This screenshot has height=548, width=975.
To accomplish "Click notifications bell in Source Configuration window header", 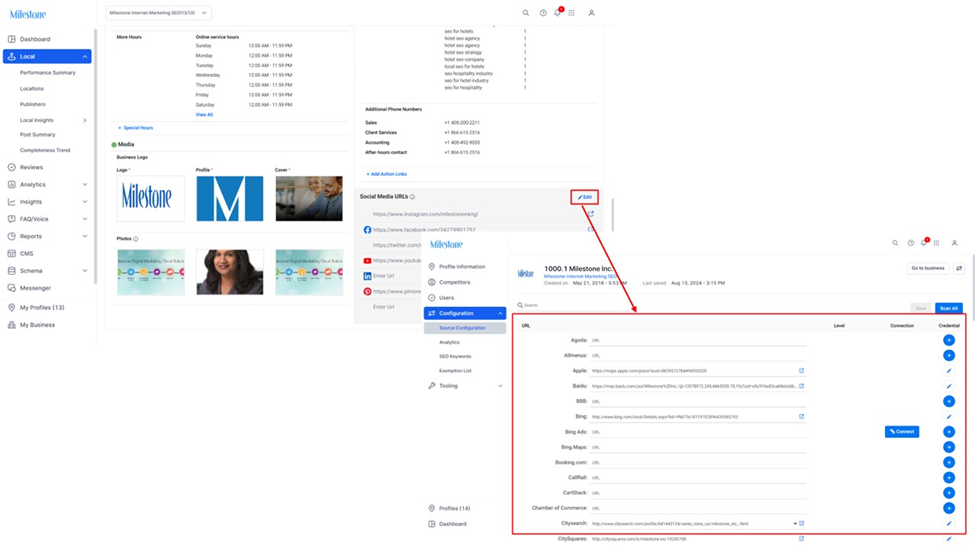I will 924,243.
